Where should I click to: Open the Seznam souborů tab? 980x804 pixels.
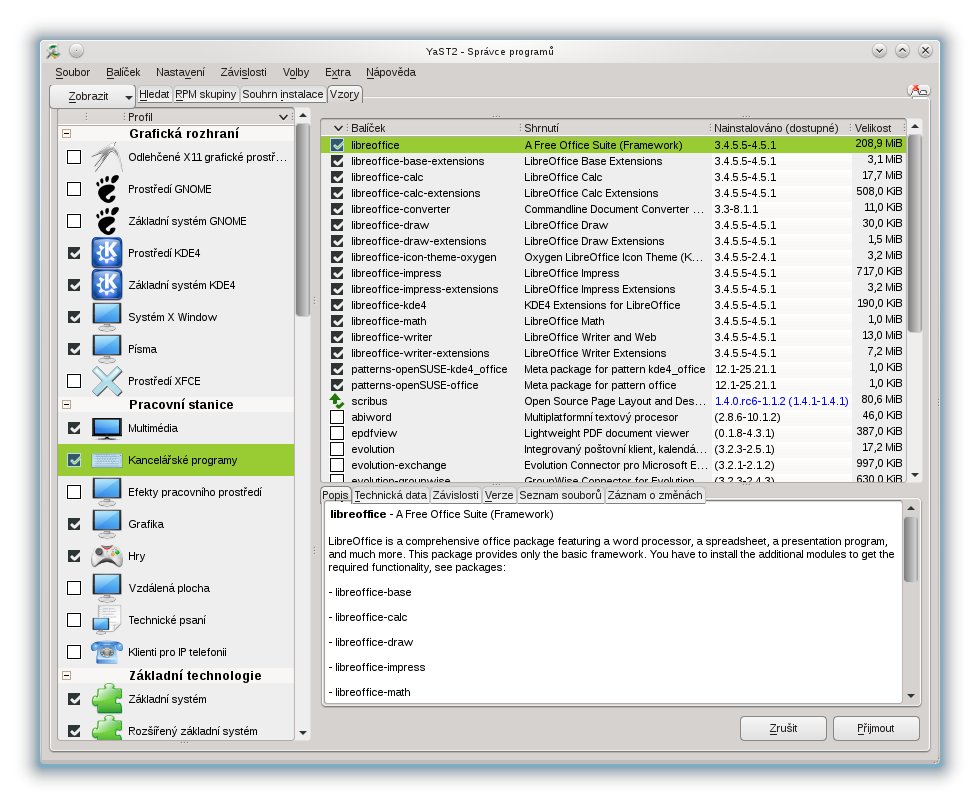[x=560, y=495]
